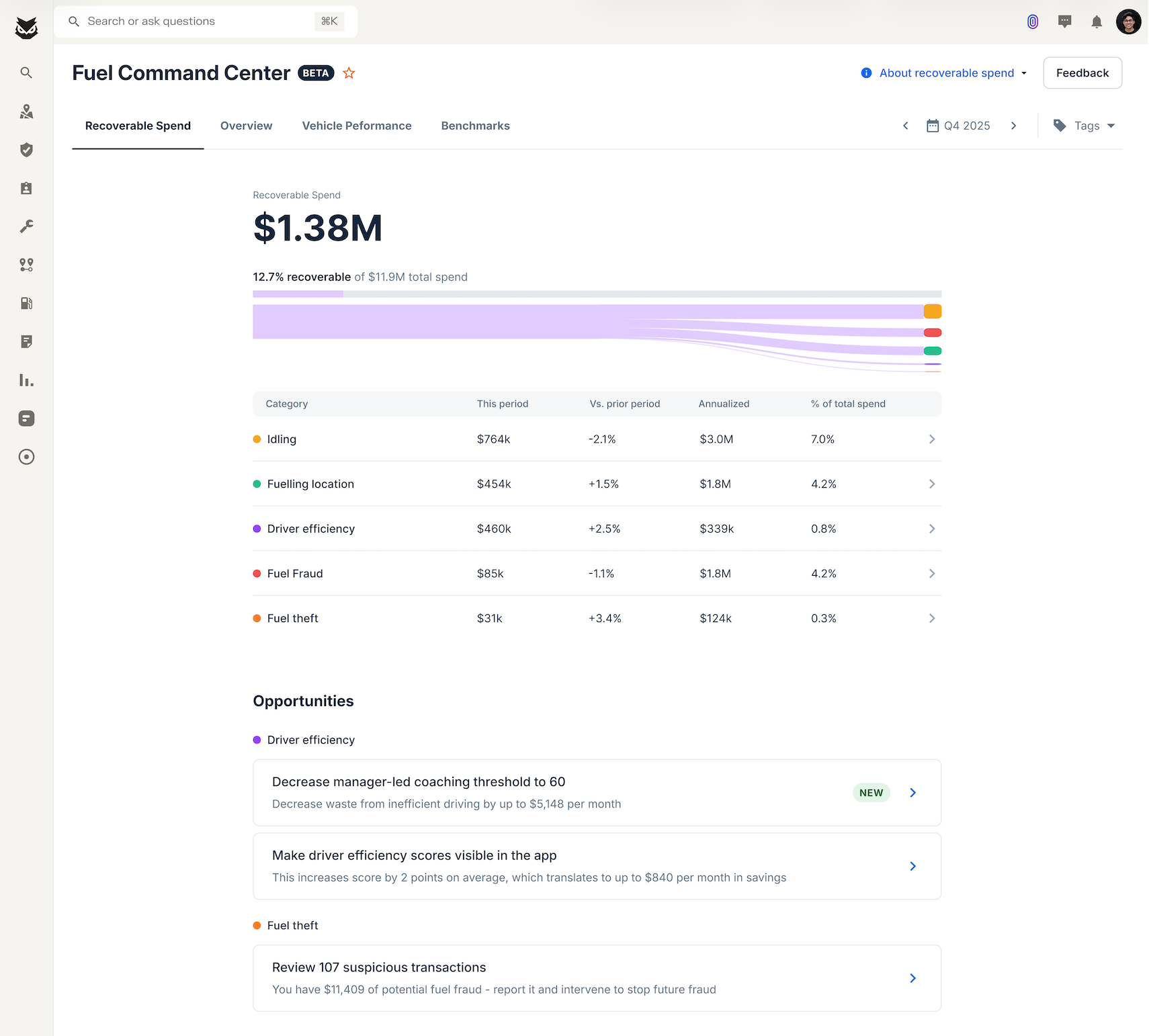Expand the Driver efficiency row chevron
Viewport: 1149px width, 1036px height.
932,529
